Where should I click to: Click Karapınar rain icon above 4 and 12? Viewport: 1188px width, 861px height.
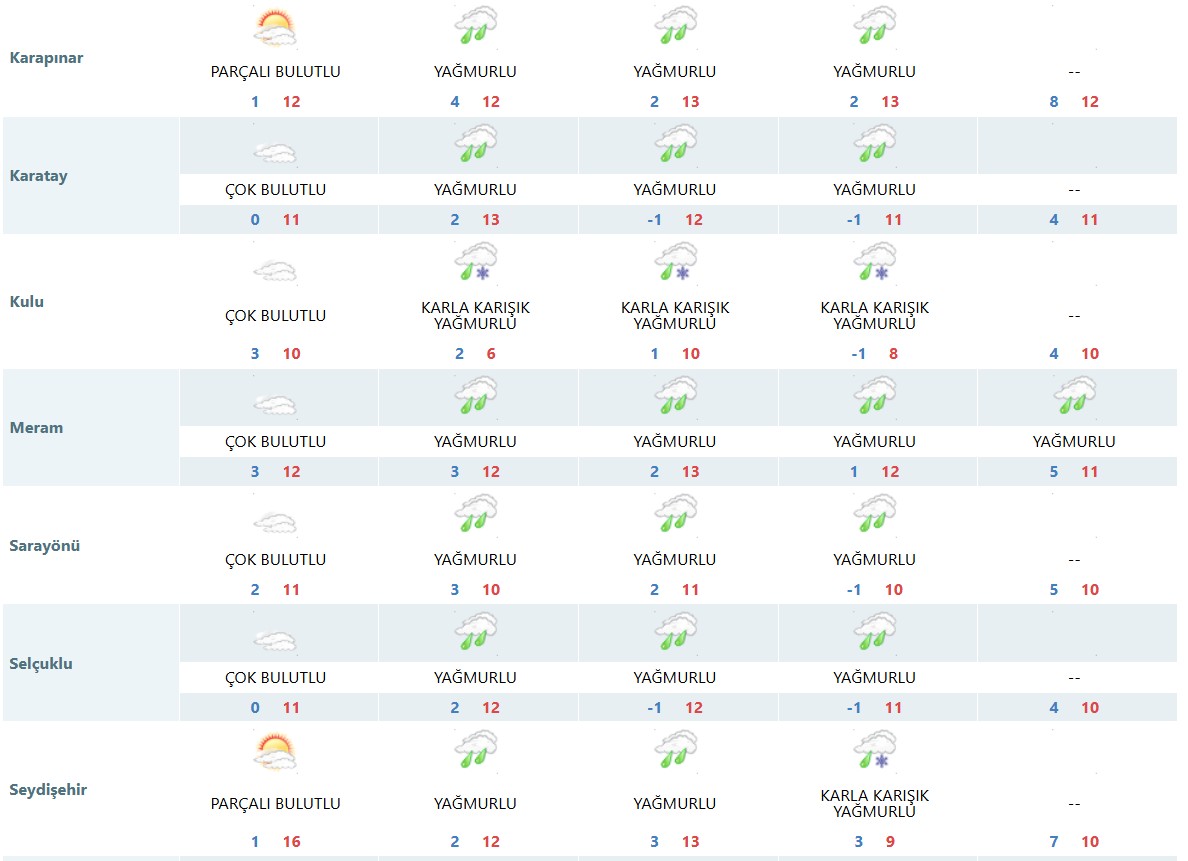pos(476,26)
